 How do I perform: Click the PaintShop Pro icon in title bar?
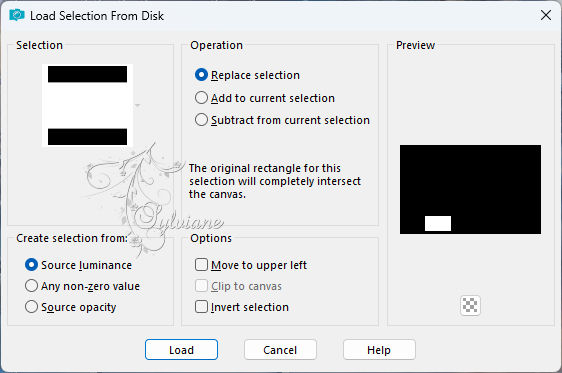coord(16,15)
